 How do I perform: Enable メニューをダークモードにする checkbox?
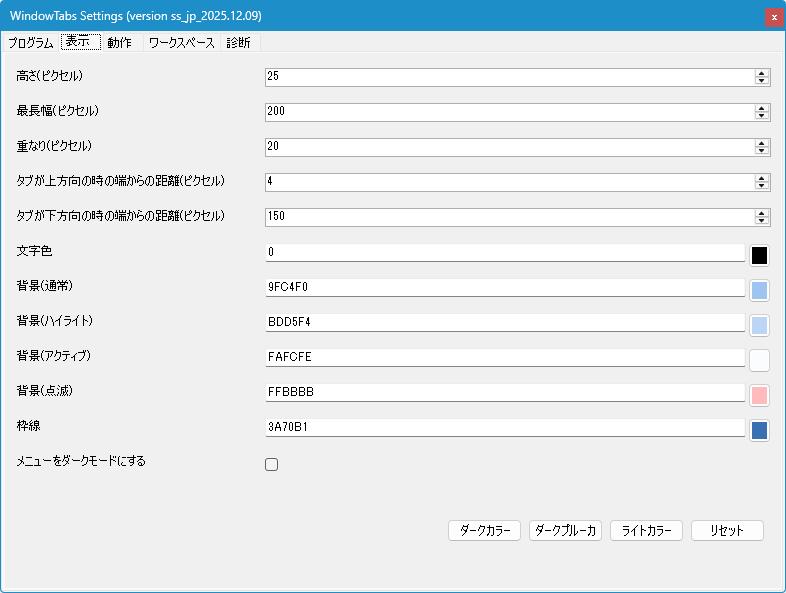[x=272, y=465]
